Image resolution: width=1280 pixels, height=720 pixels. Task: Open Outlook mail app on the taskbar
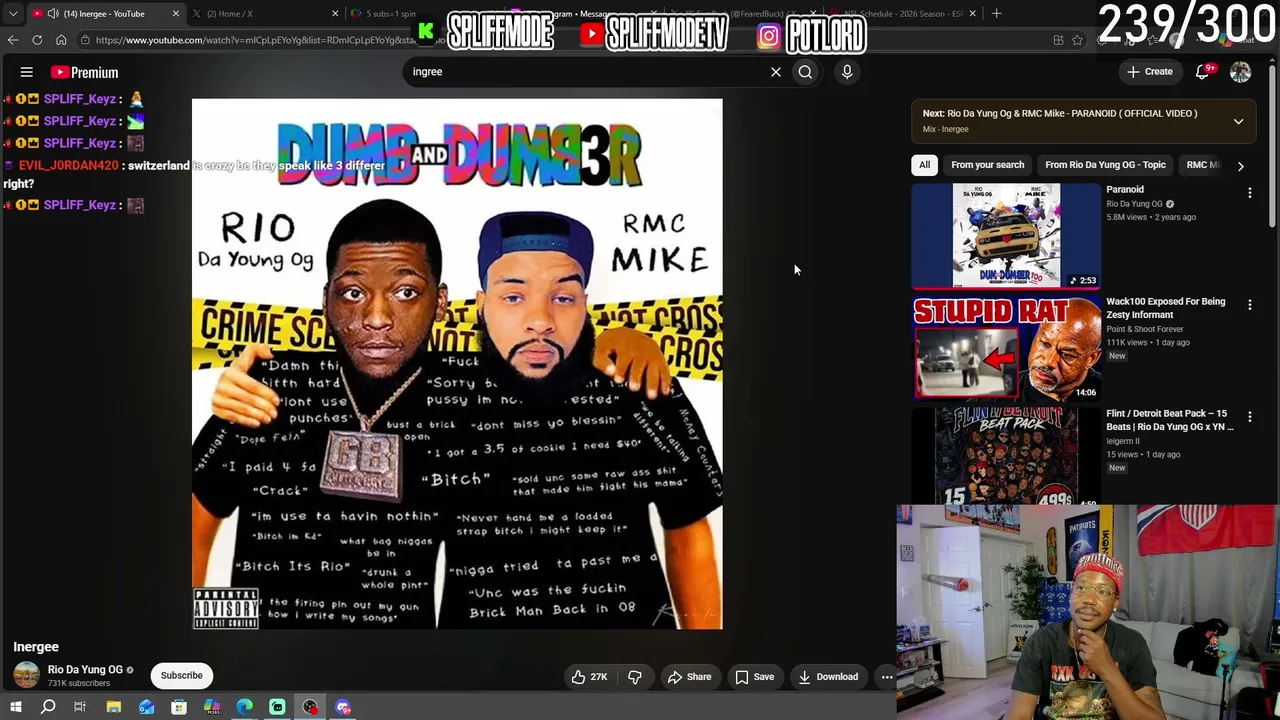click(146, 708)
